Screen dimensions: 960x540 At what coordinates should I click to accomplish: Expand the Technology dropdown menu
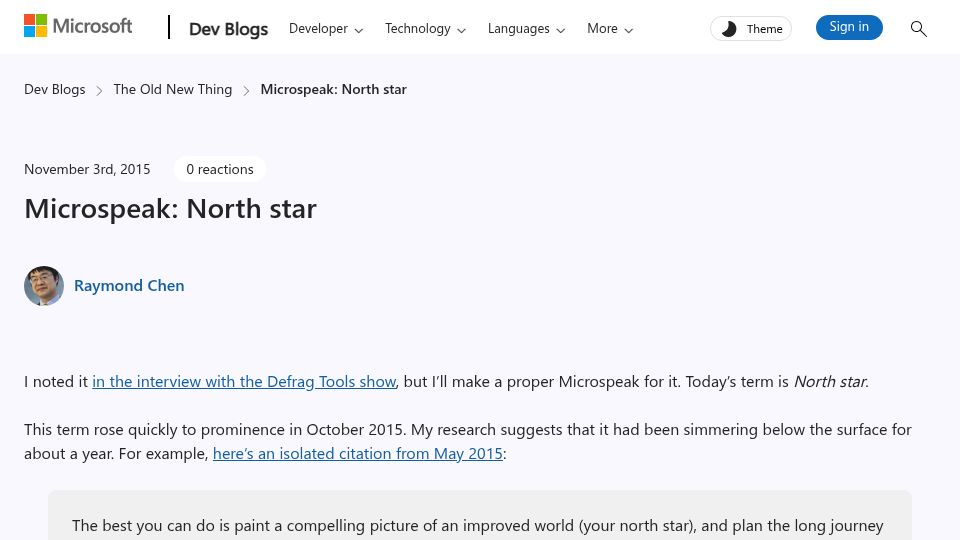coord(425,29)
